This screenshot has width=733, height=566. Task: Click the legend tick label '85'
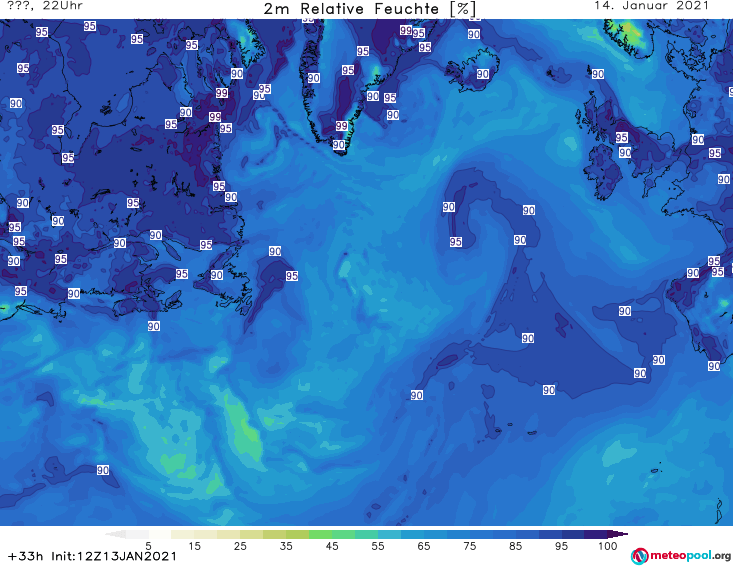[515, 546]
